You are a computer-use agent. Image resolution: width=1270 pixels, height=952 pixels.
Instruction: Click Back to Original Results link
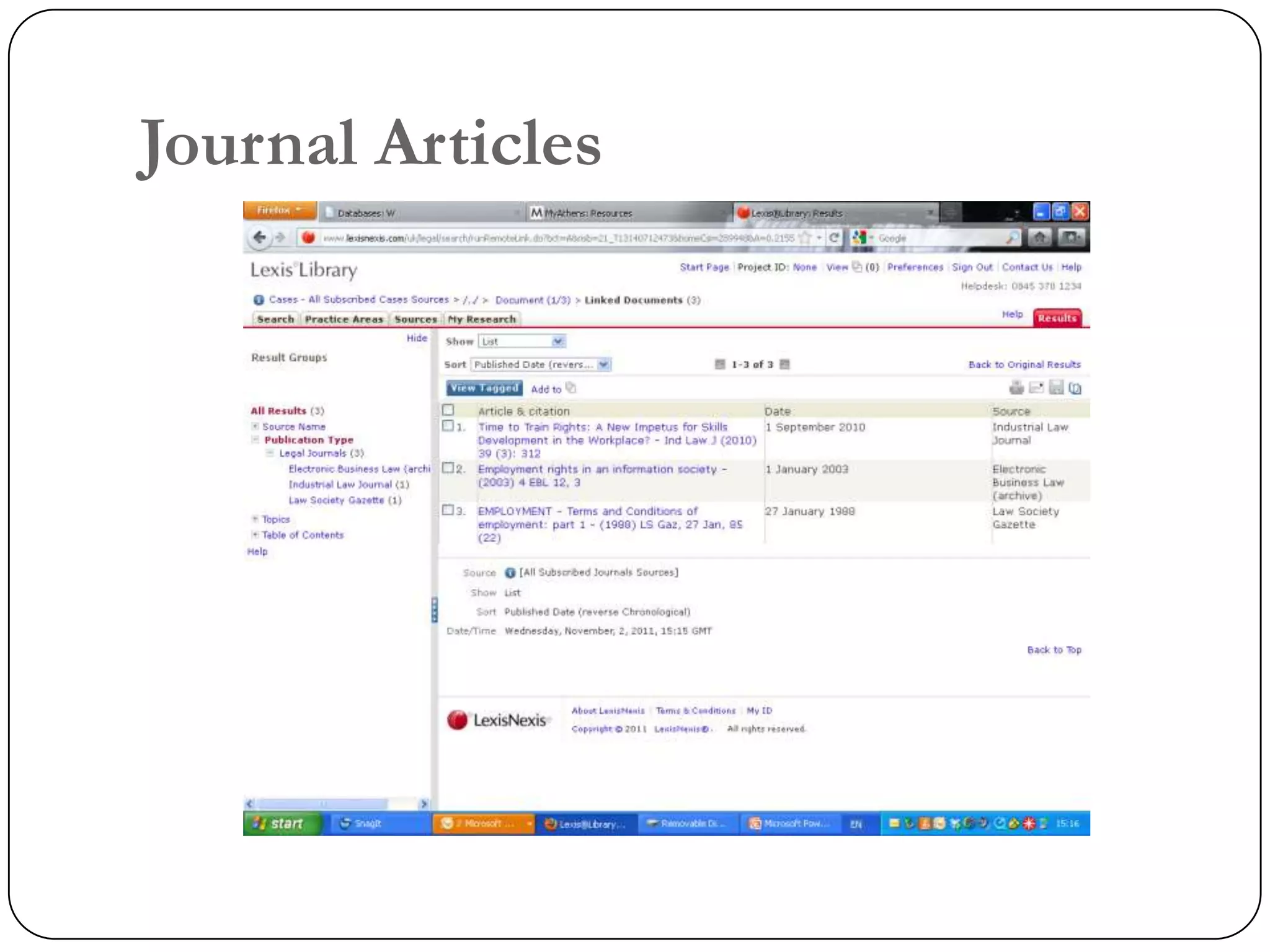(x=1024, y=364)
